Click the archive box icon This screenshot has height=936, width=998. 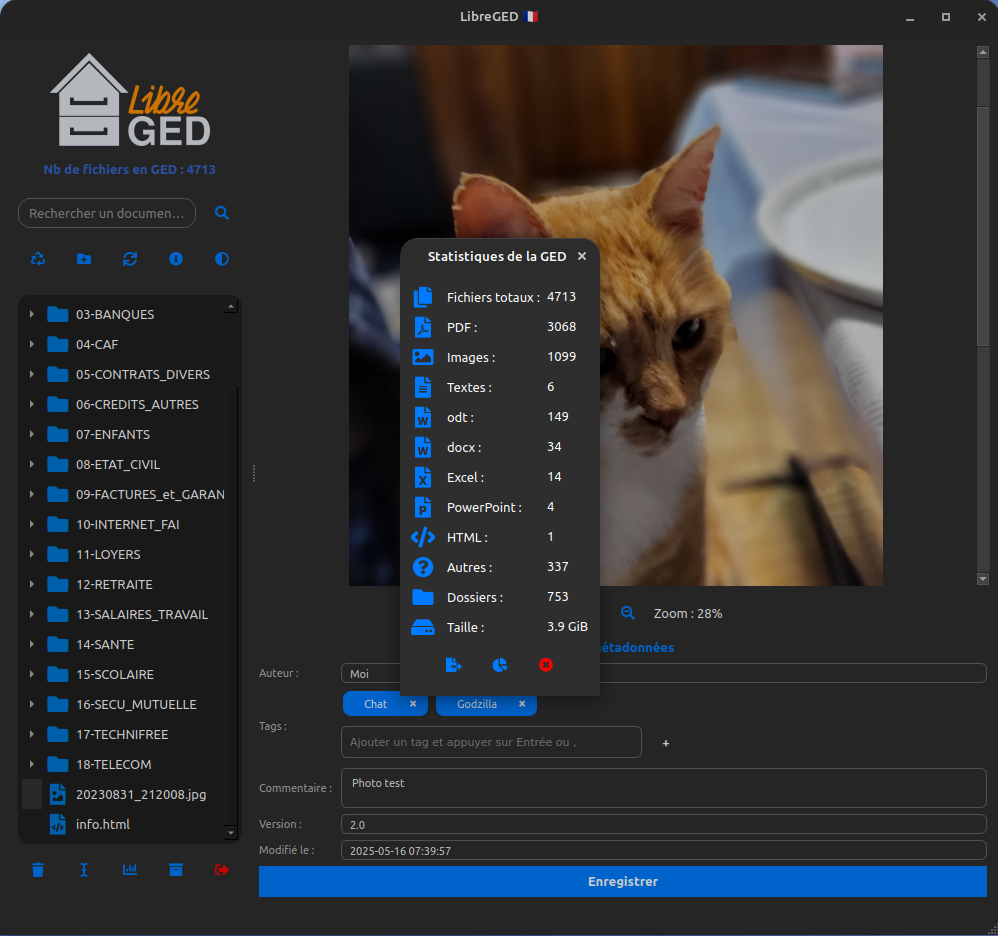(176, 870)
